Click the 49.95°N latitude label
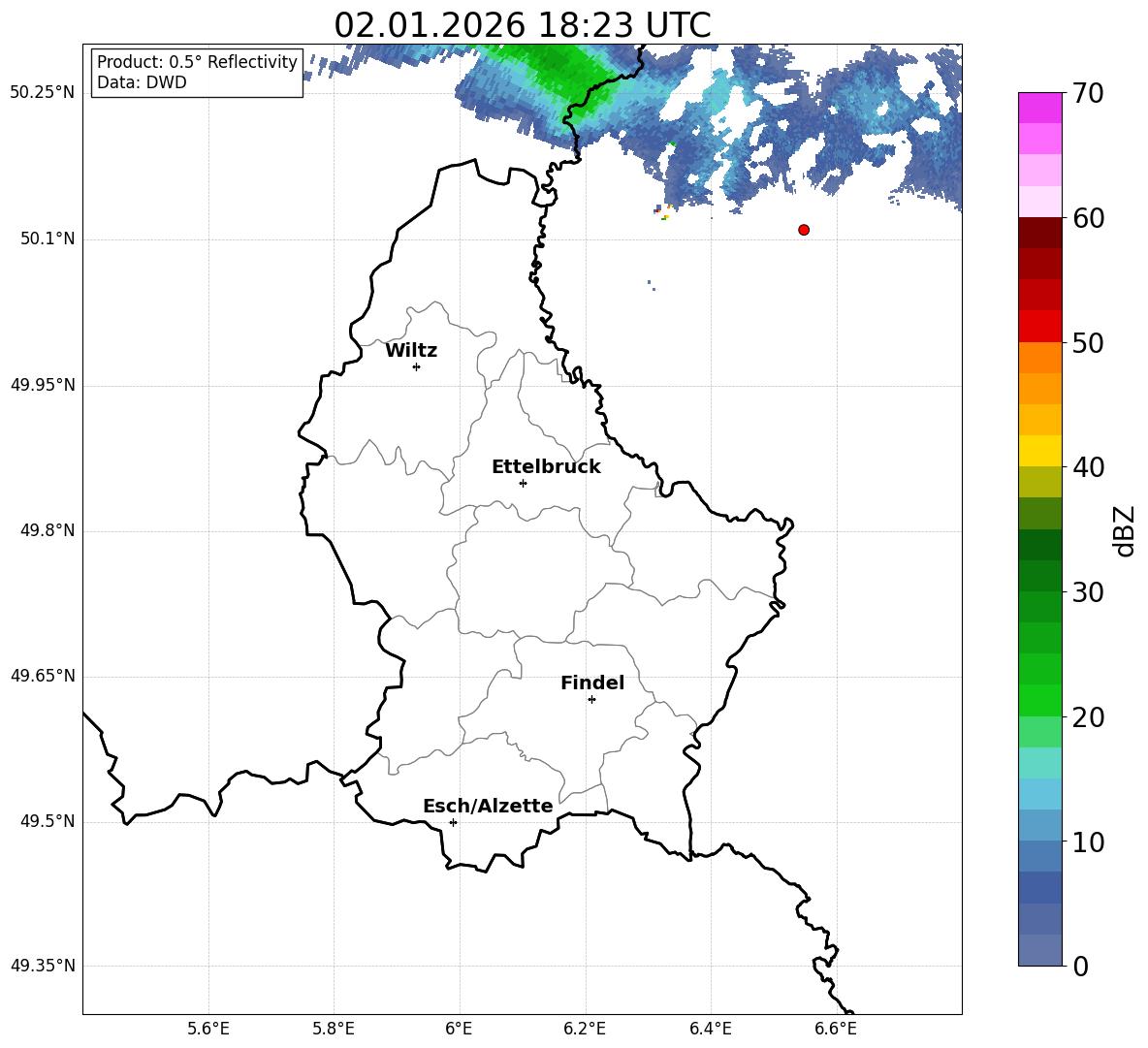The width and height of the screenshot is (1148, 1048). point(43,385)
